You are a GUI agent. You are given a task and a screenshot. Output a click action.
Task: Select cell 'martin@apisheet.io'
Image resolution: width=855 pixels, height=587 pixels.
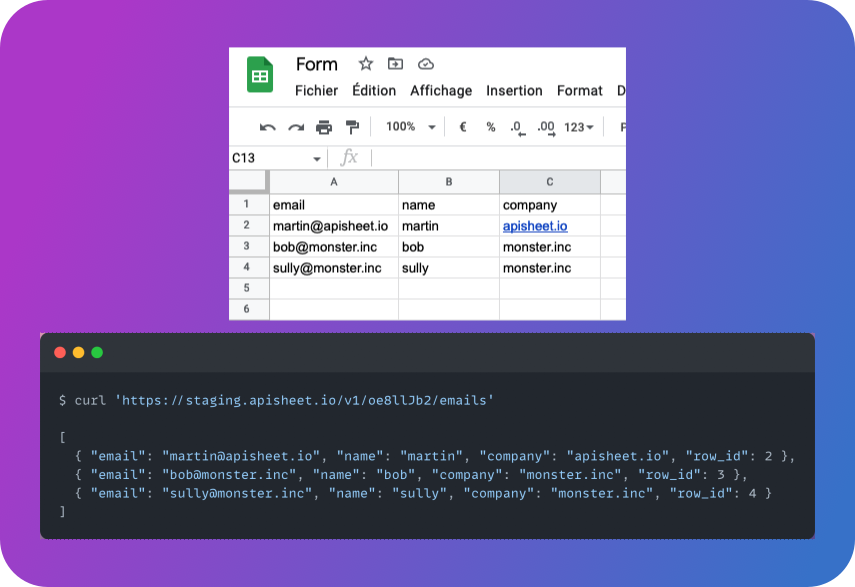click(x=334, y=226)
